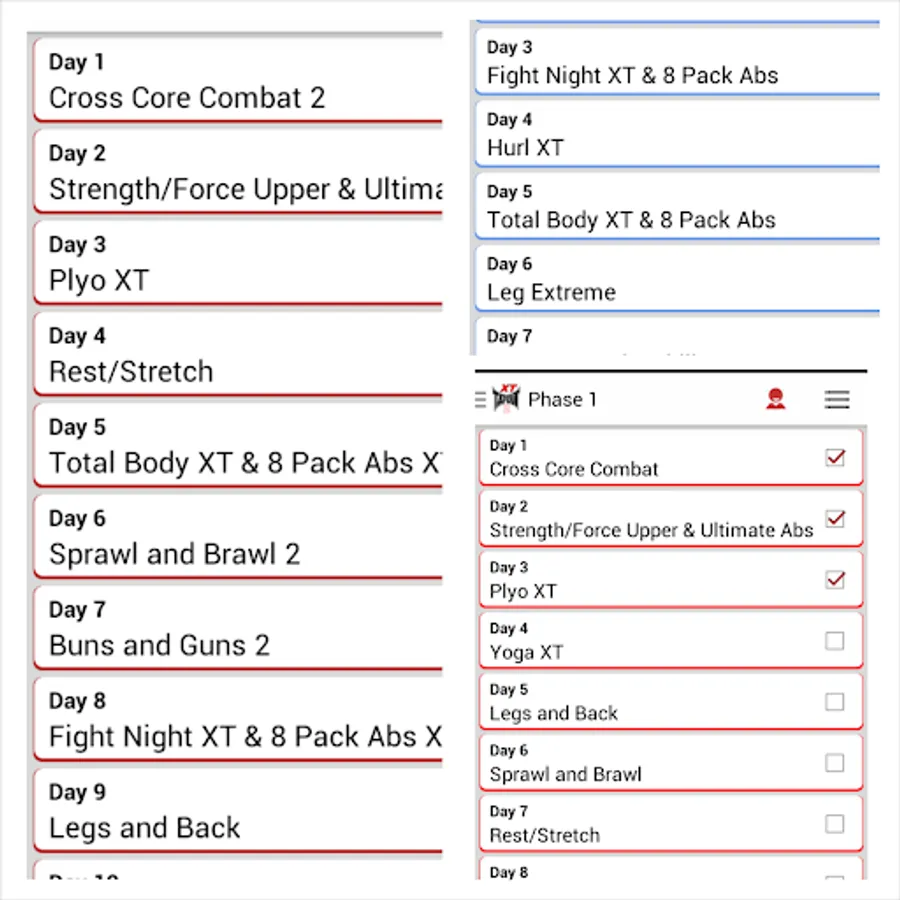Mark Day 5 Legs and Back complete
This screenshot has width=900, height=900.
[835, 702]
